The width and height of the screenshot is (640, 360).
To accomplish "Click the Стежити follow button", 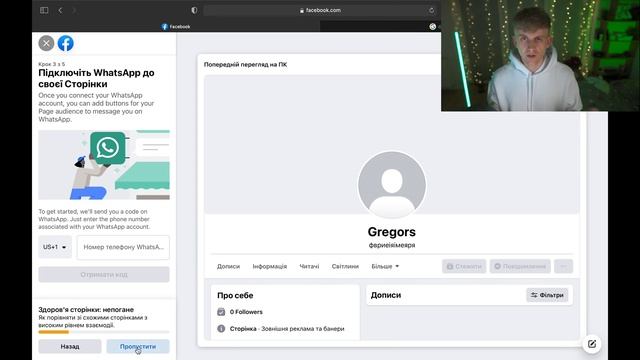I will (464, 266).
